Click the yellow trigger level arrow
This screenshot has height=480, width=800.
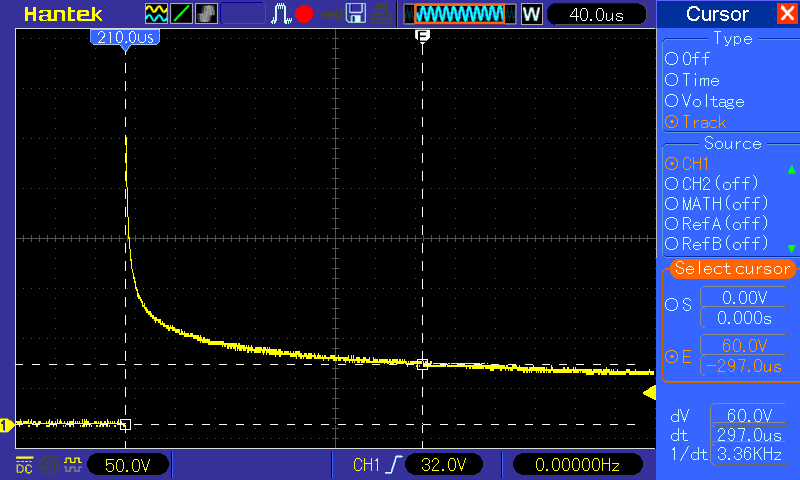649,393
